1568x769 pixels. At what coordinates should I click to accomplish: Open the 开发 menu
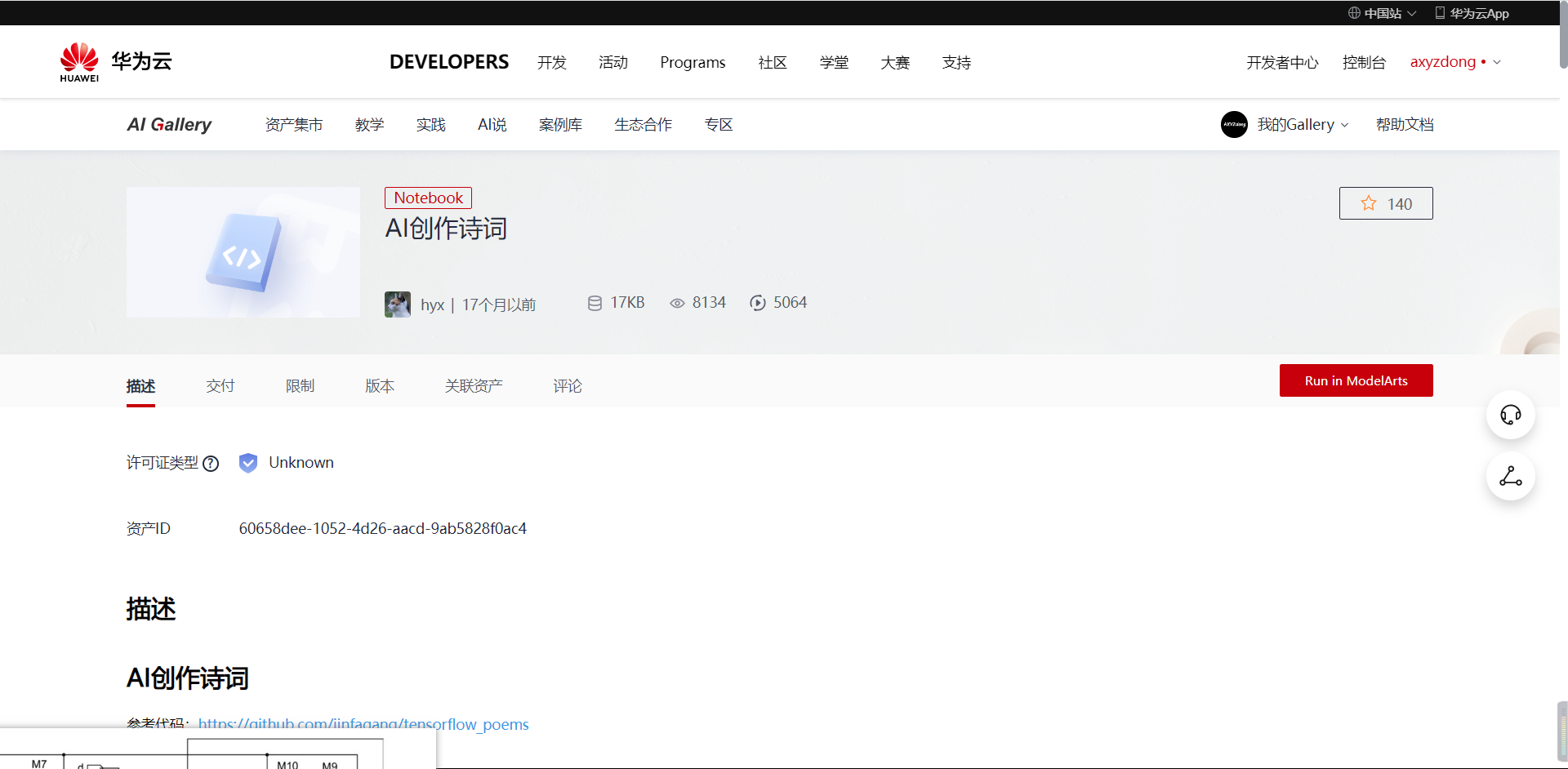click(x=552, y=62)
